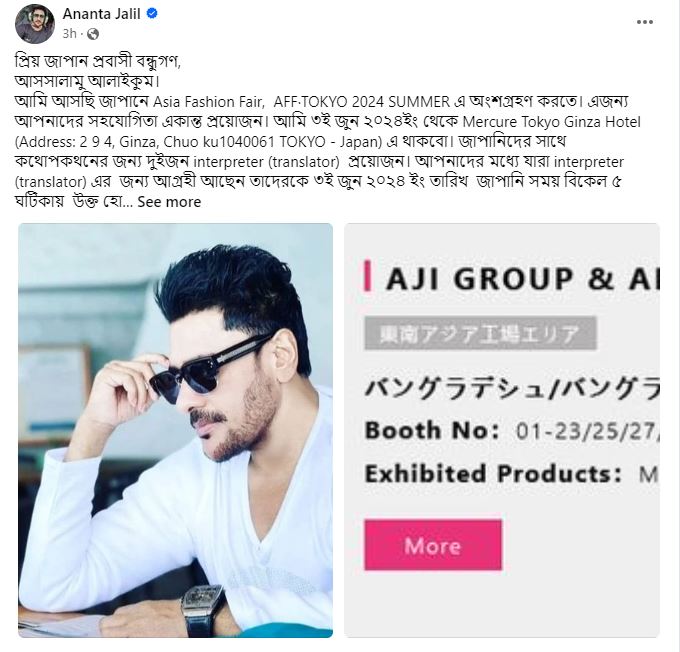Click the pink More button

433,545
